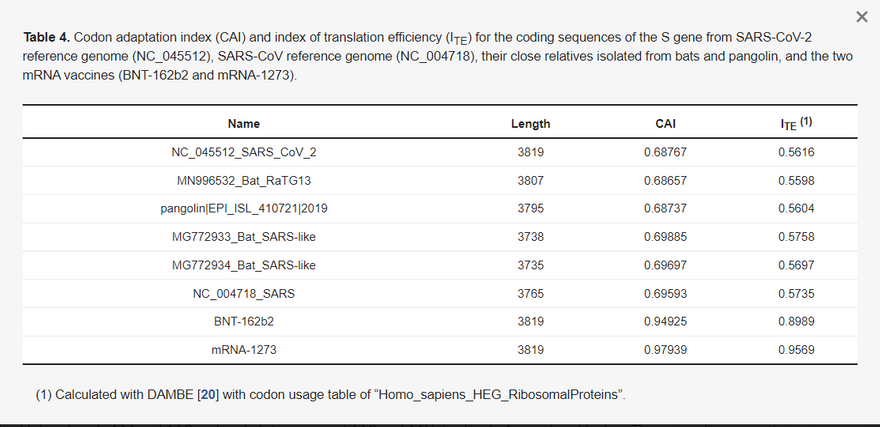
Task: Click the bold Table 4. caption label
Action: 47,38
